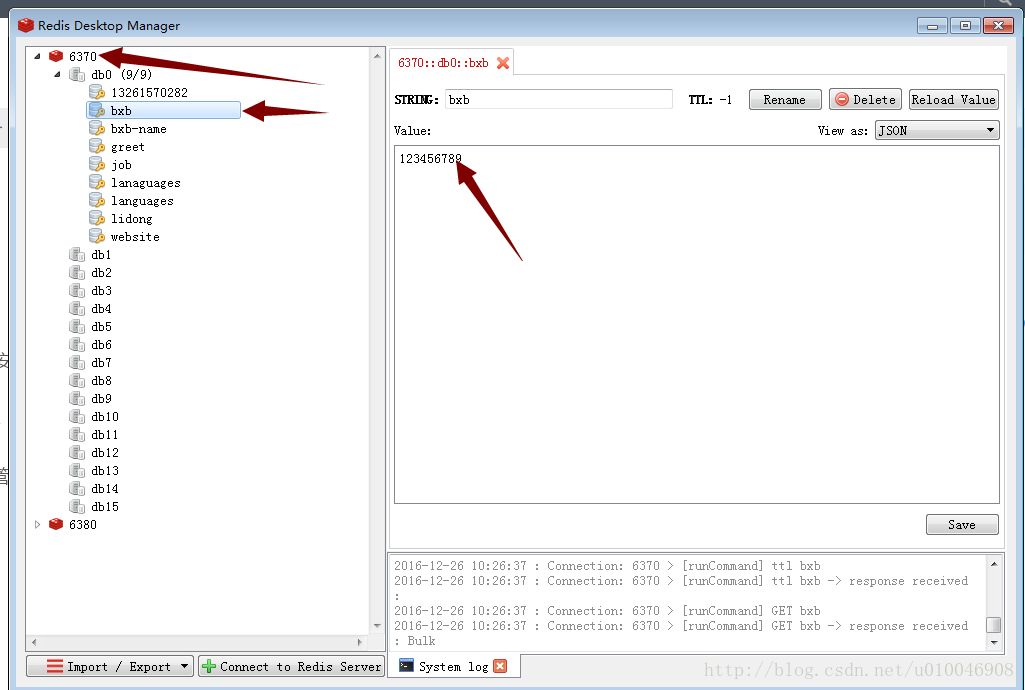1025x690 pixels.
Task: Click the tree panel scroll up arrow
Action: [x=377, y=56]
